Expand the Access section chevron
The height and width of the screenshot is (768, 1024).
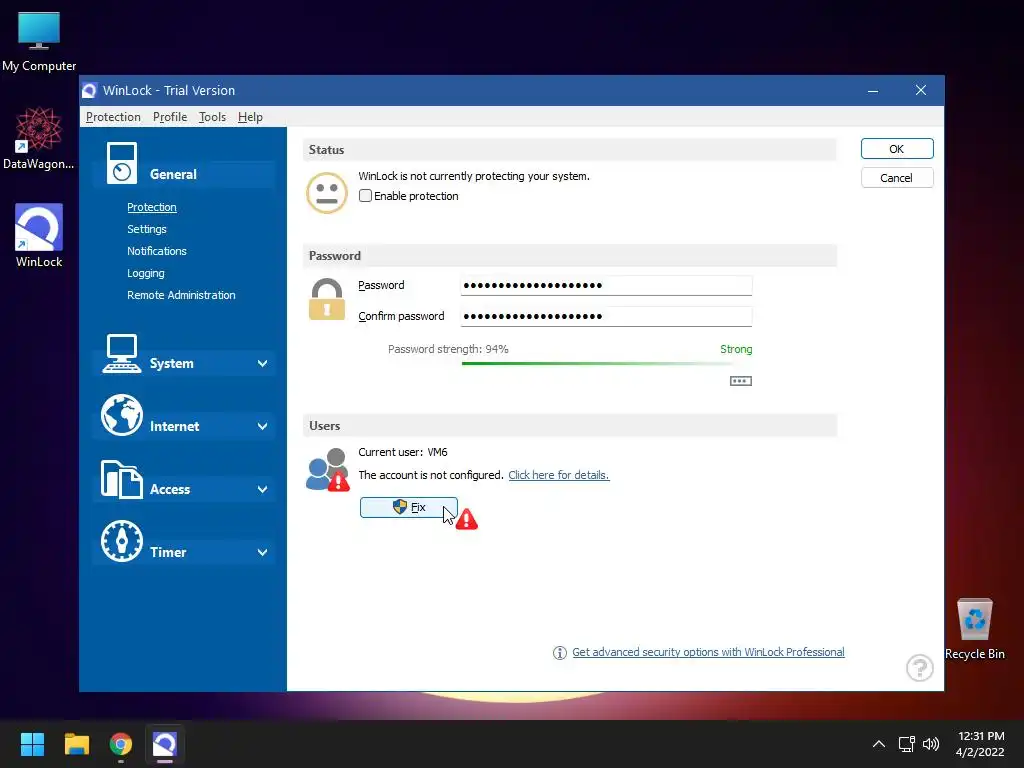[x=263, y=489]
